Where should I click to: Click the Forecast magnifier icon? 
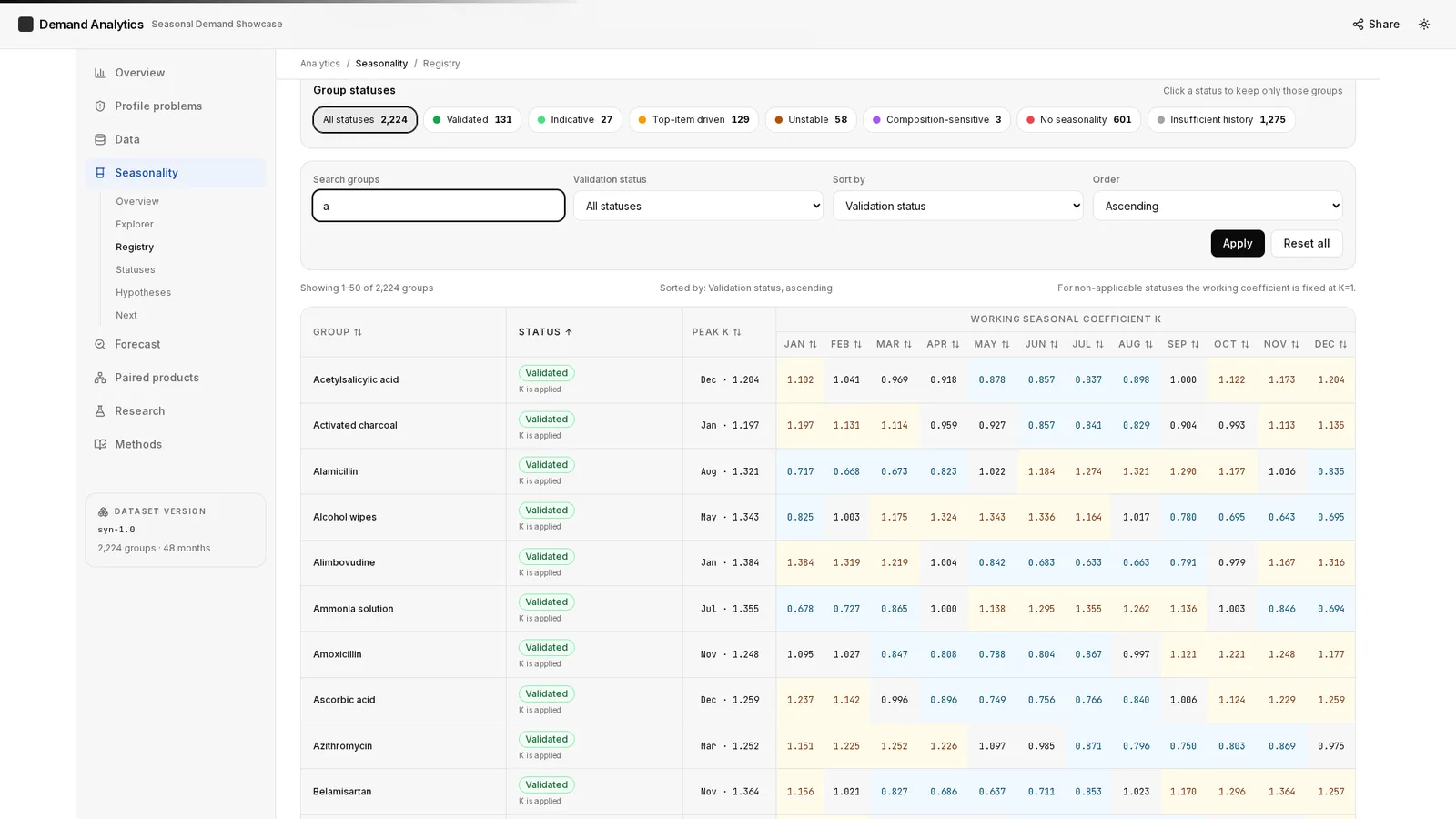[100, 344]
